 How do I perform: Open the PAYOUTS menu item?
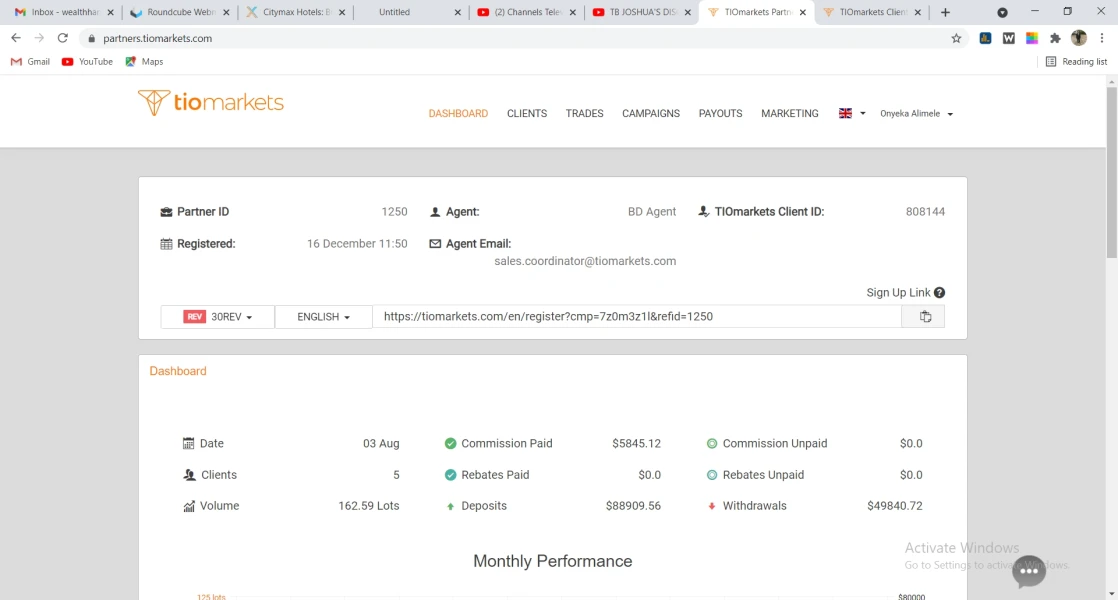720,113
